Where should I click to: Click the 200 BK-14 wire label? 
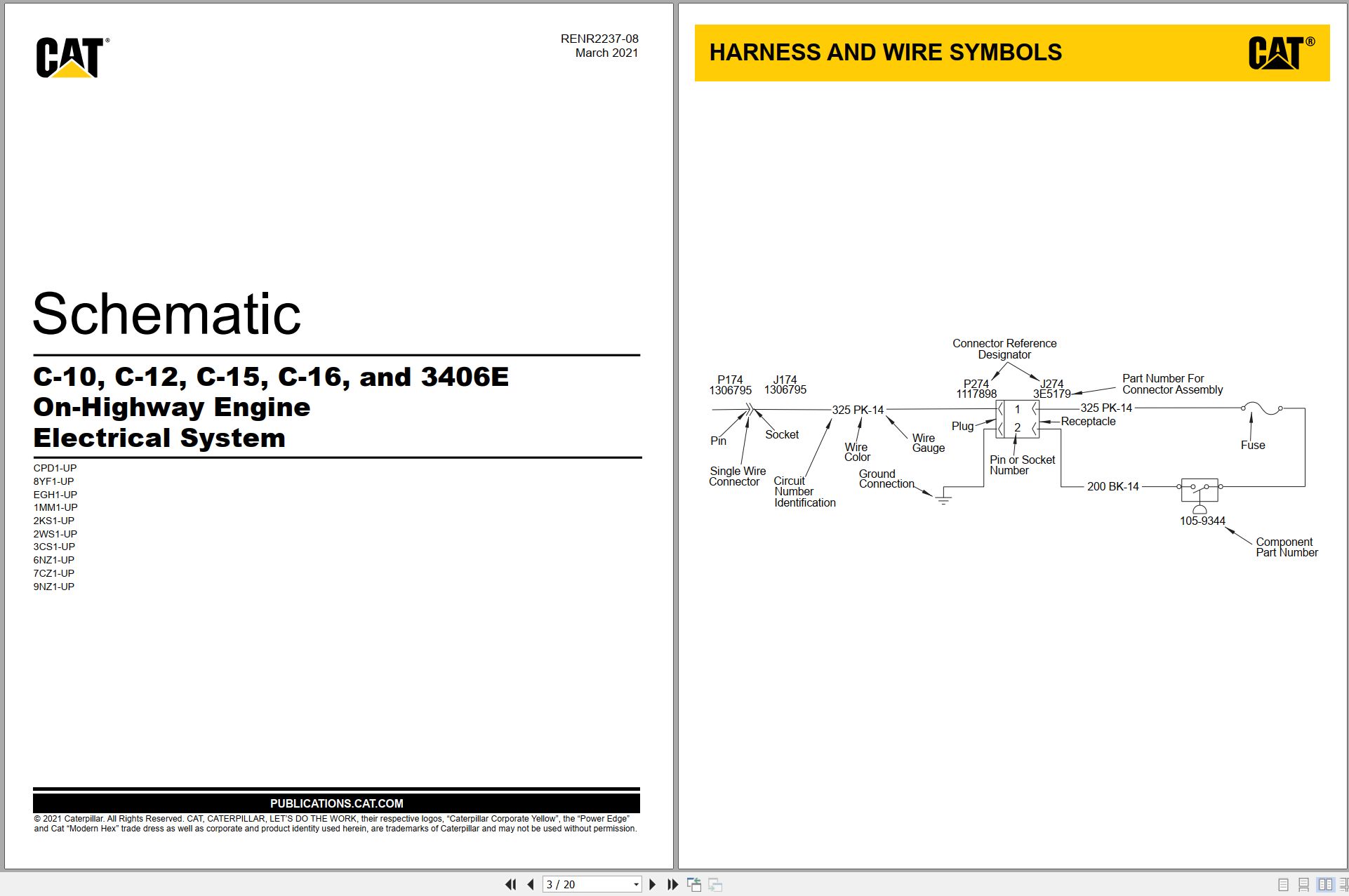(1112, 486)
